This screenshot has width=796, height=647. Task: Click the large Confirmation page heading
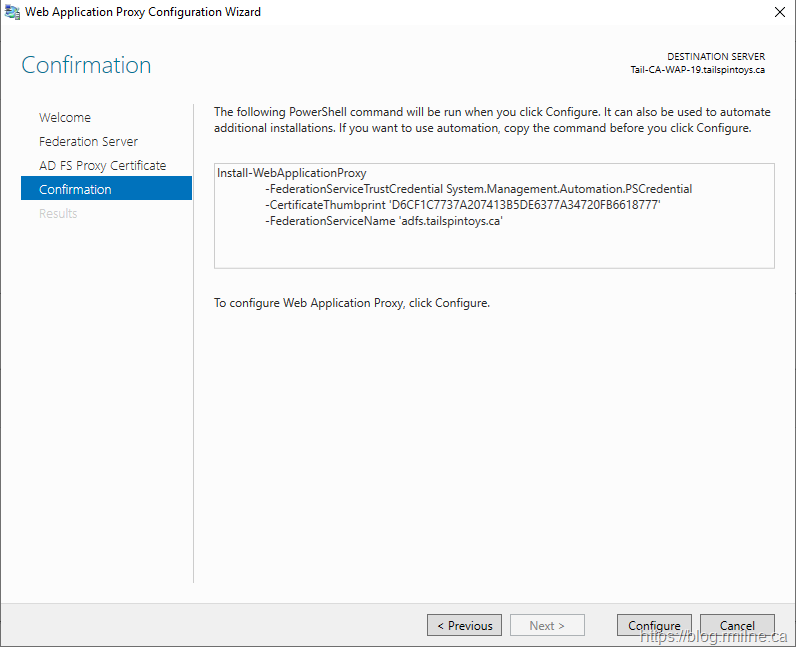click(x=86, y=65)
